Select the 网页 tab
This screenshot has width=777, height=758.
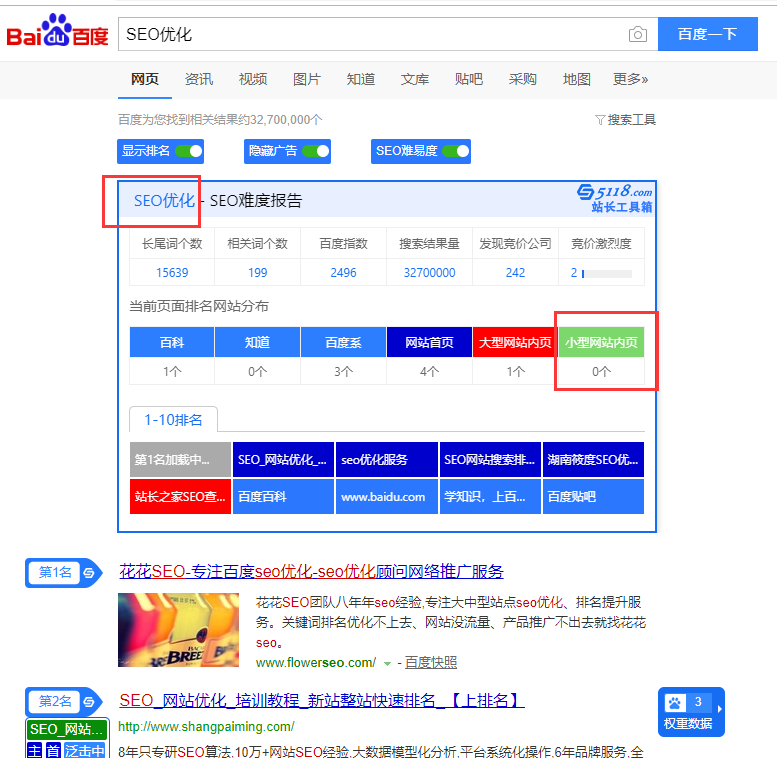145,79
